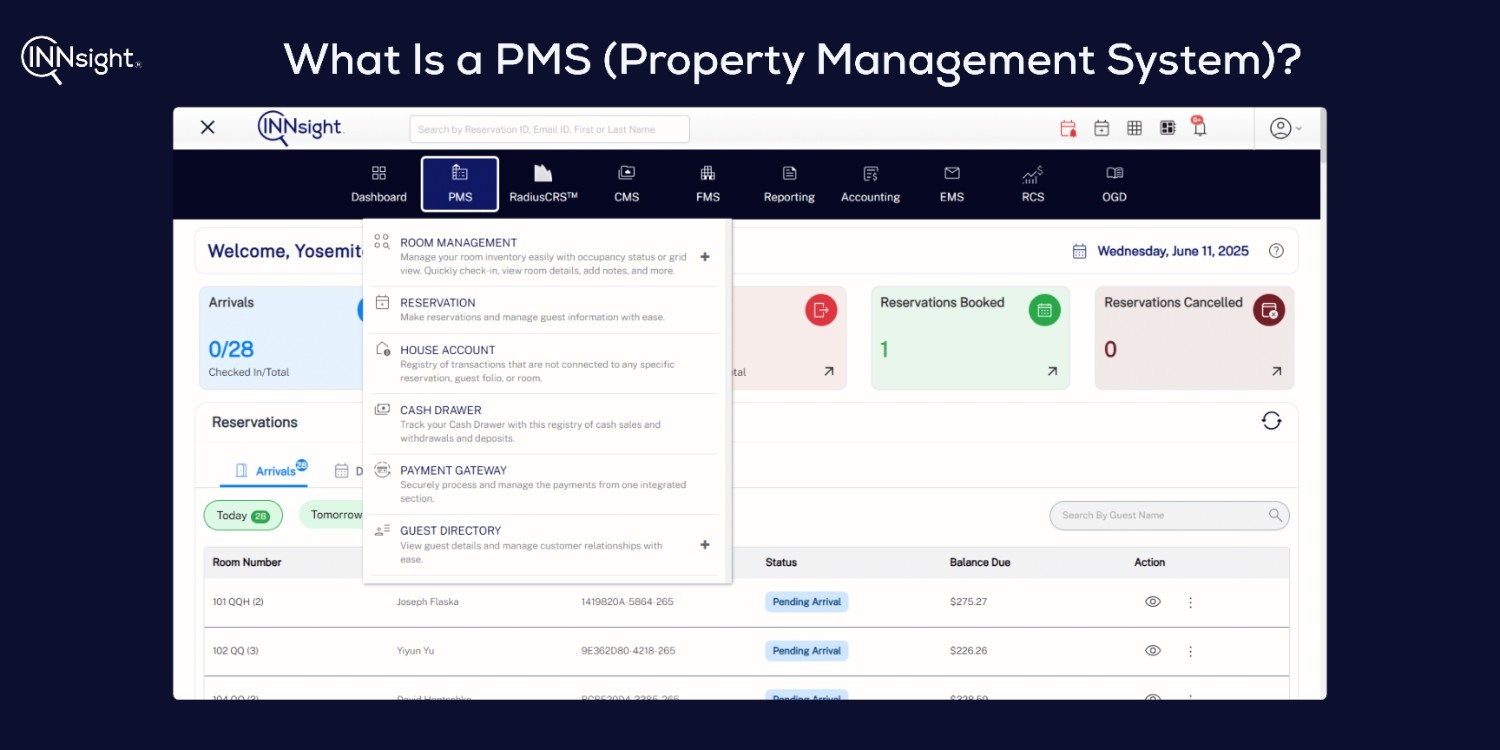Click guest name Yiyun Yu
1500x750 pixels.
coord(415,651)
